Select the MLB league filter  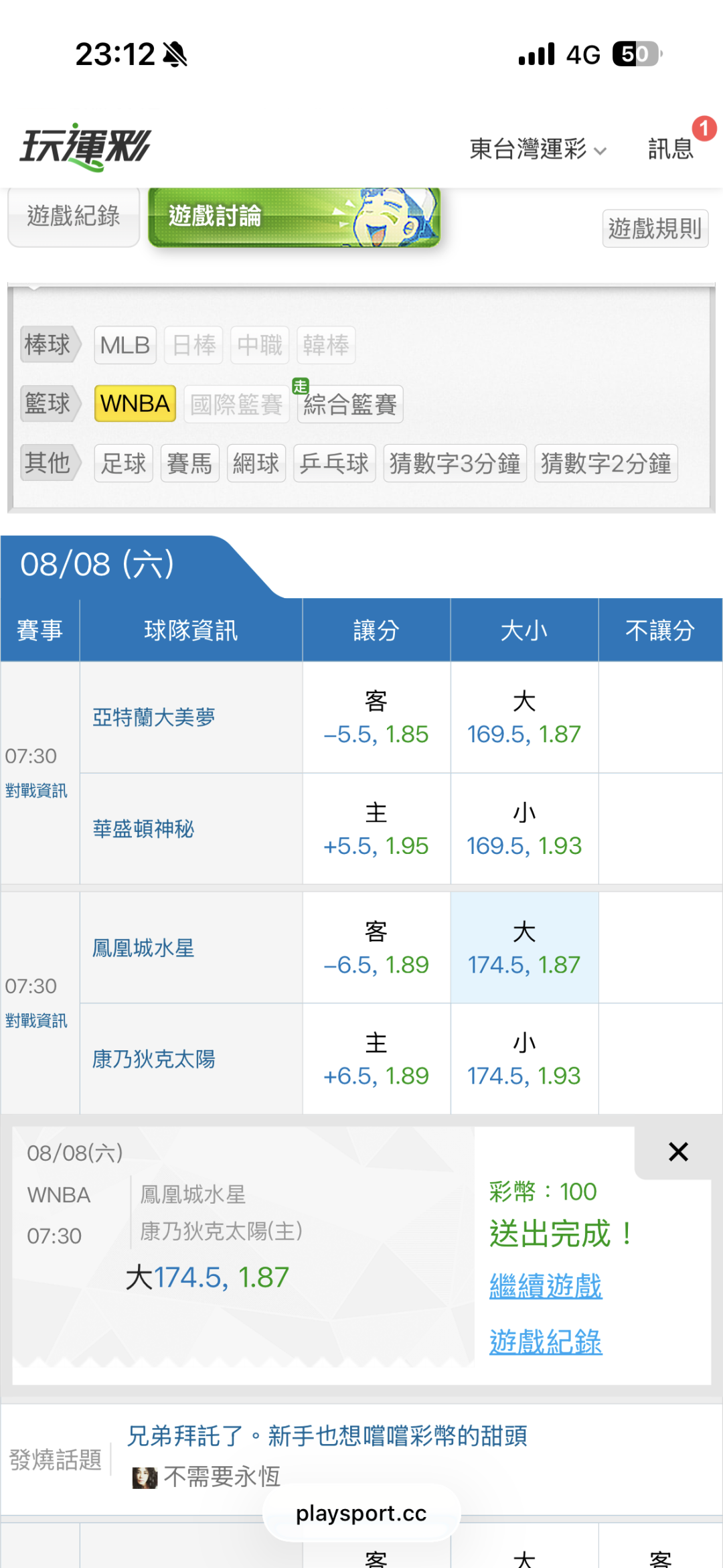125,345
